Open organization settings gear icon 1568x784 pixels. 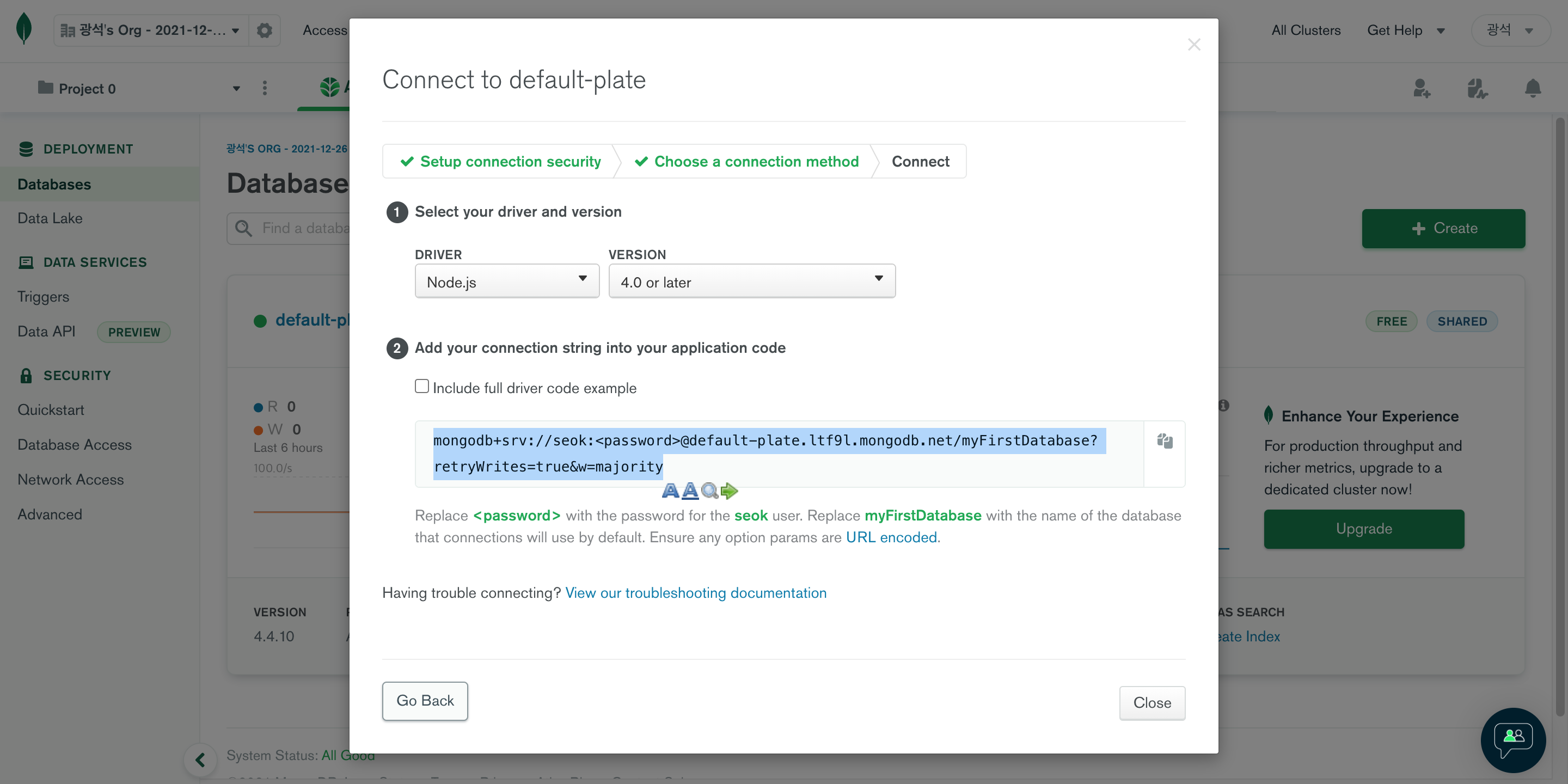click(x=264, y=30)
